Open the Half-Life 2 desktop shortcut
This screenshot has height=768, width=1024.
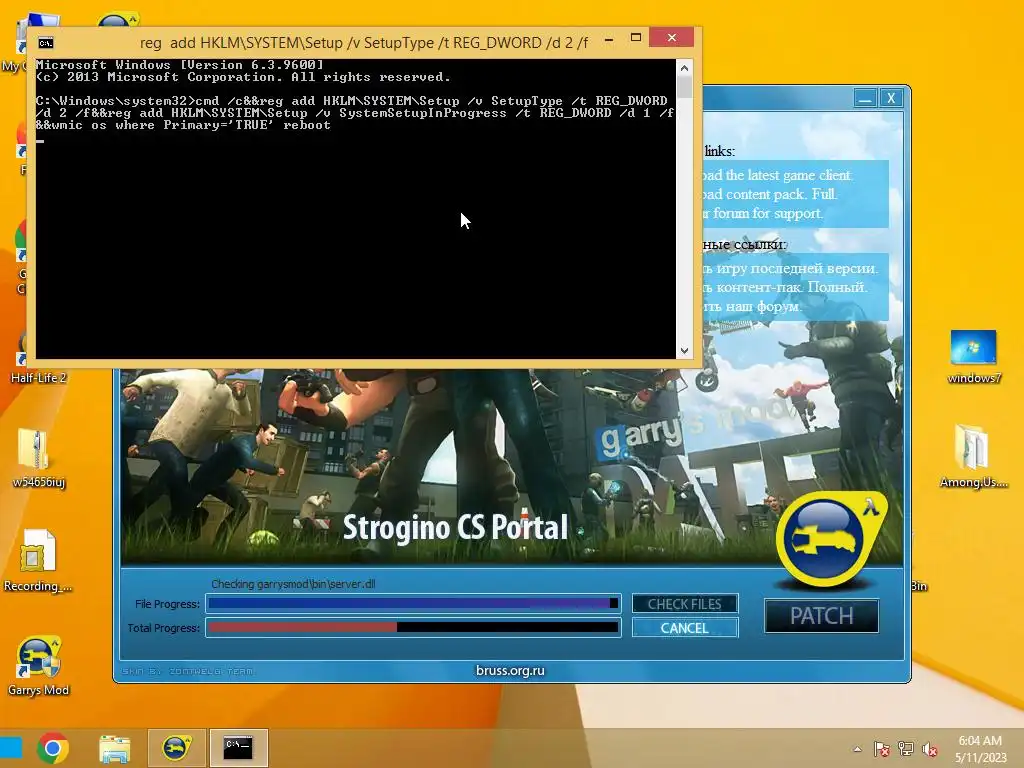[38, 356]
